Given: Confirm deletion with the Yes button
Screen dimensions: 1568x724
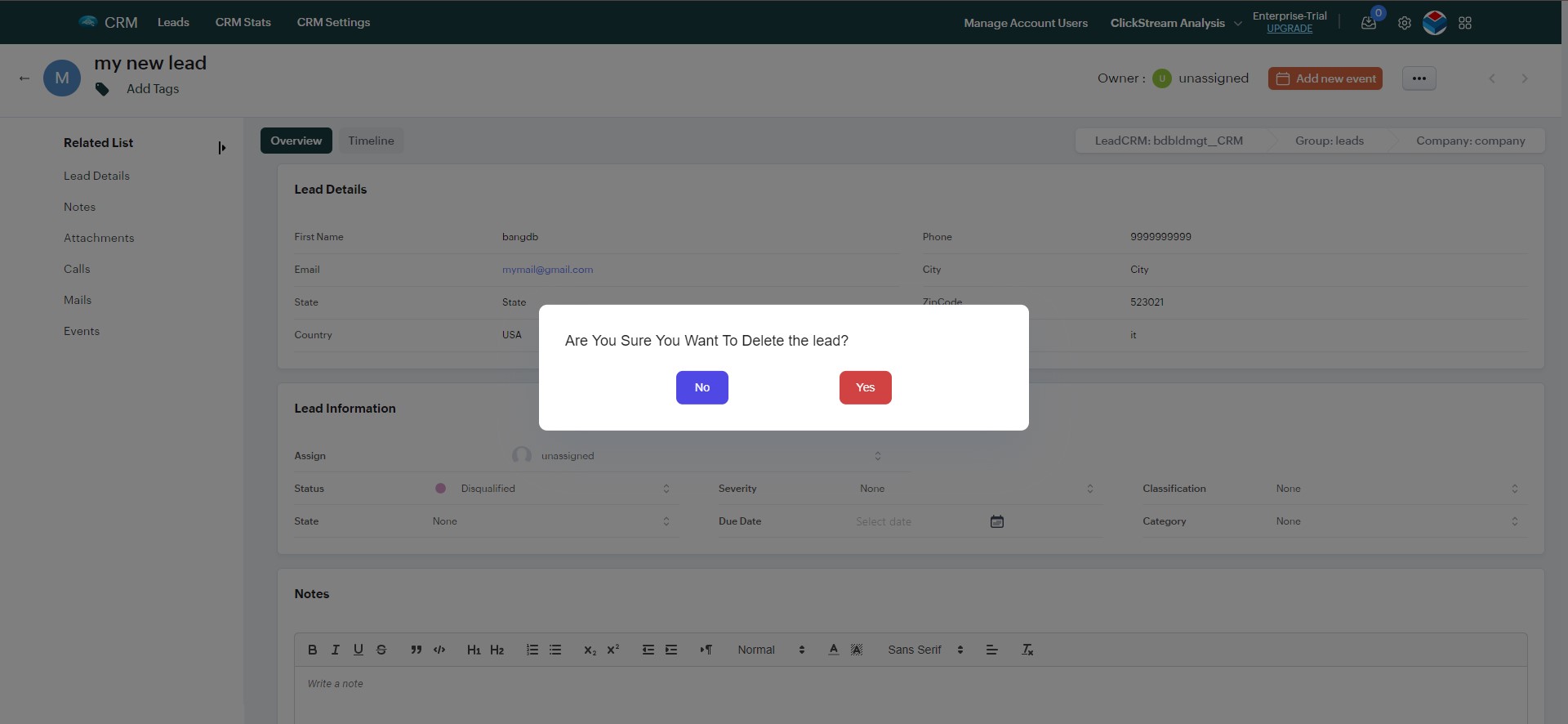Looking at the screenshot, I should tap(865, 387).
